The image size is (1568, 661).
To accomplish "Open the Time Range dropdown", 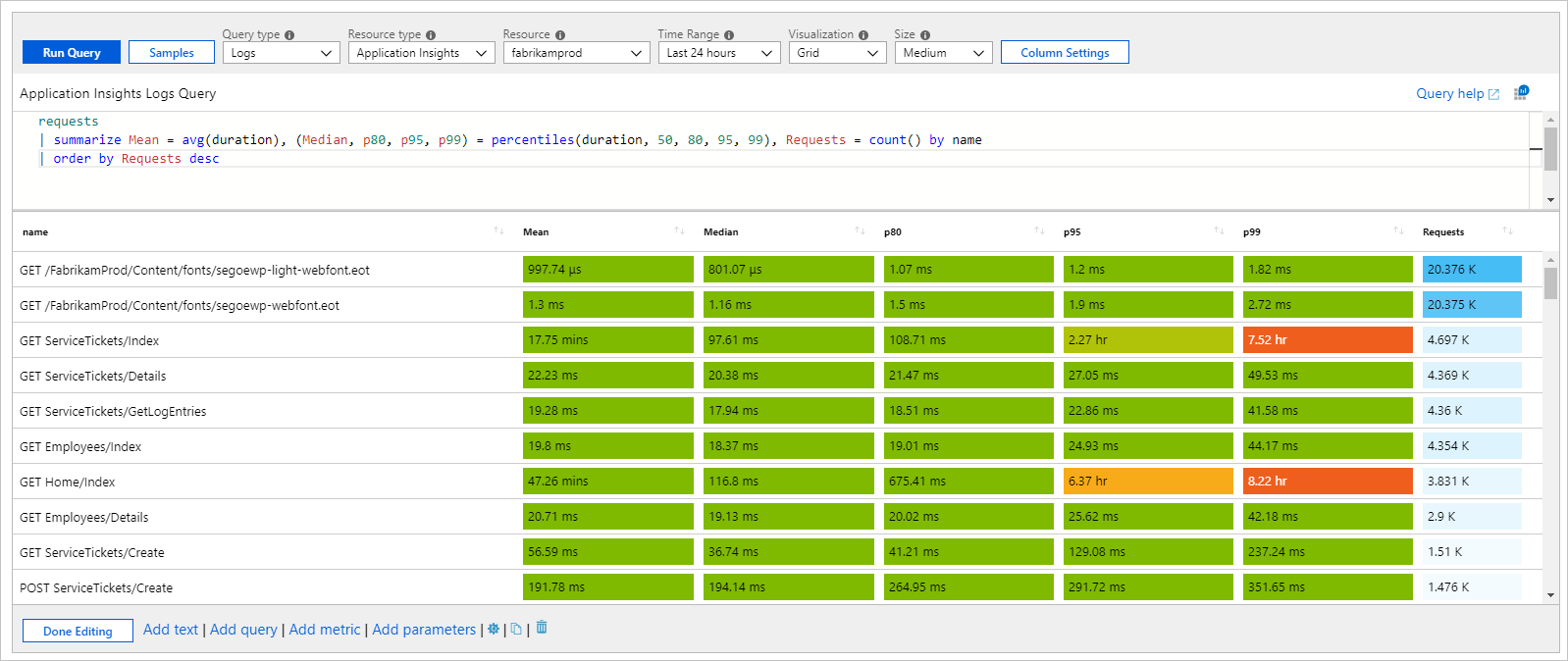I will point(718,53).
